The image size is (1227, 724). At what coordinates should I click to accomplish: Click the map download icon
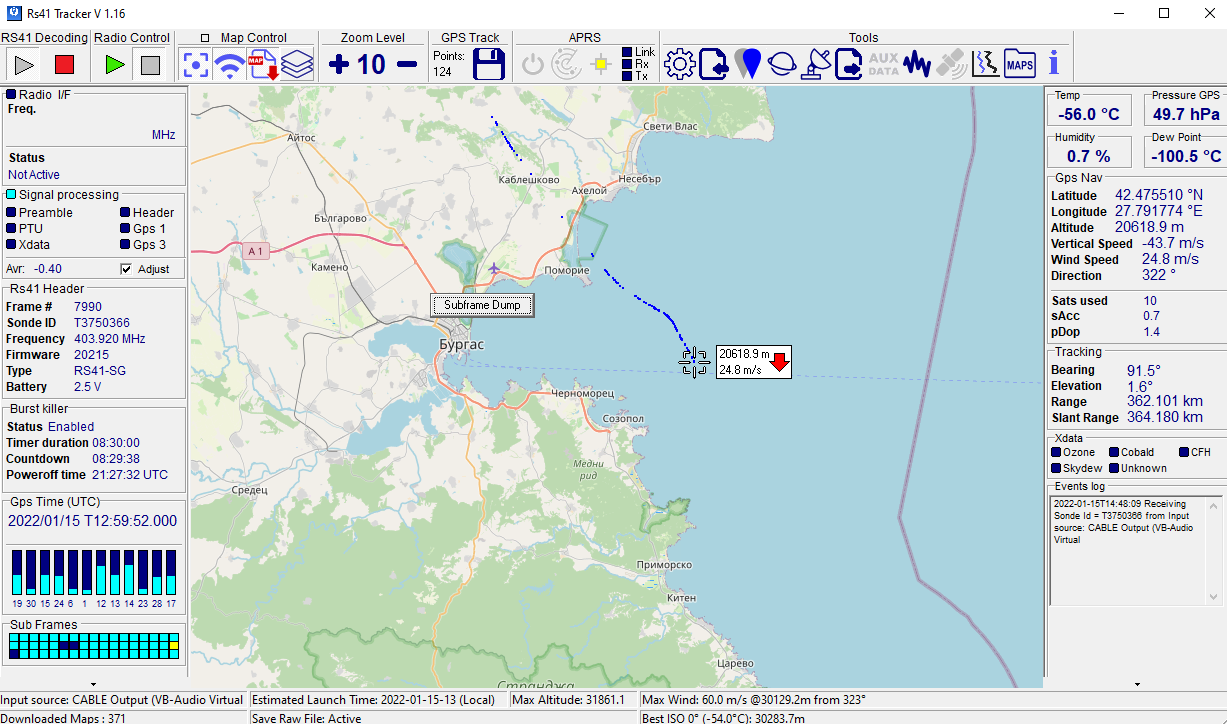coord(263,65)
